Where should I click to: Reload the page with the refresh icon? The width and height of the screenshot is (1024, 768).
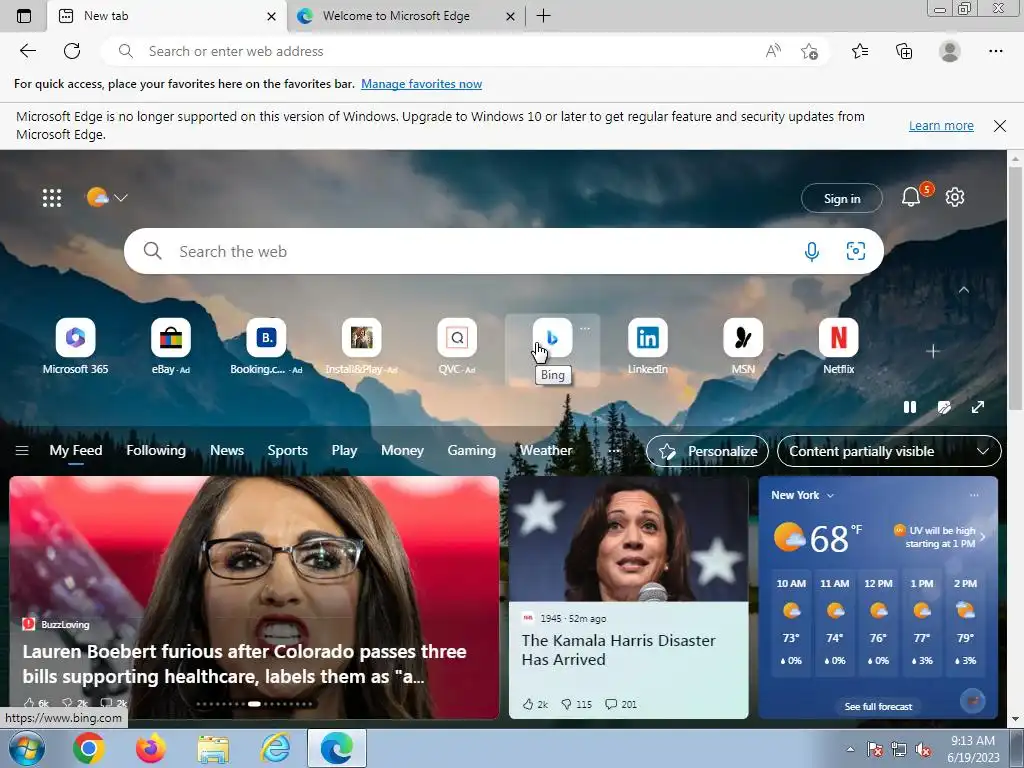pos(72,51)
